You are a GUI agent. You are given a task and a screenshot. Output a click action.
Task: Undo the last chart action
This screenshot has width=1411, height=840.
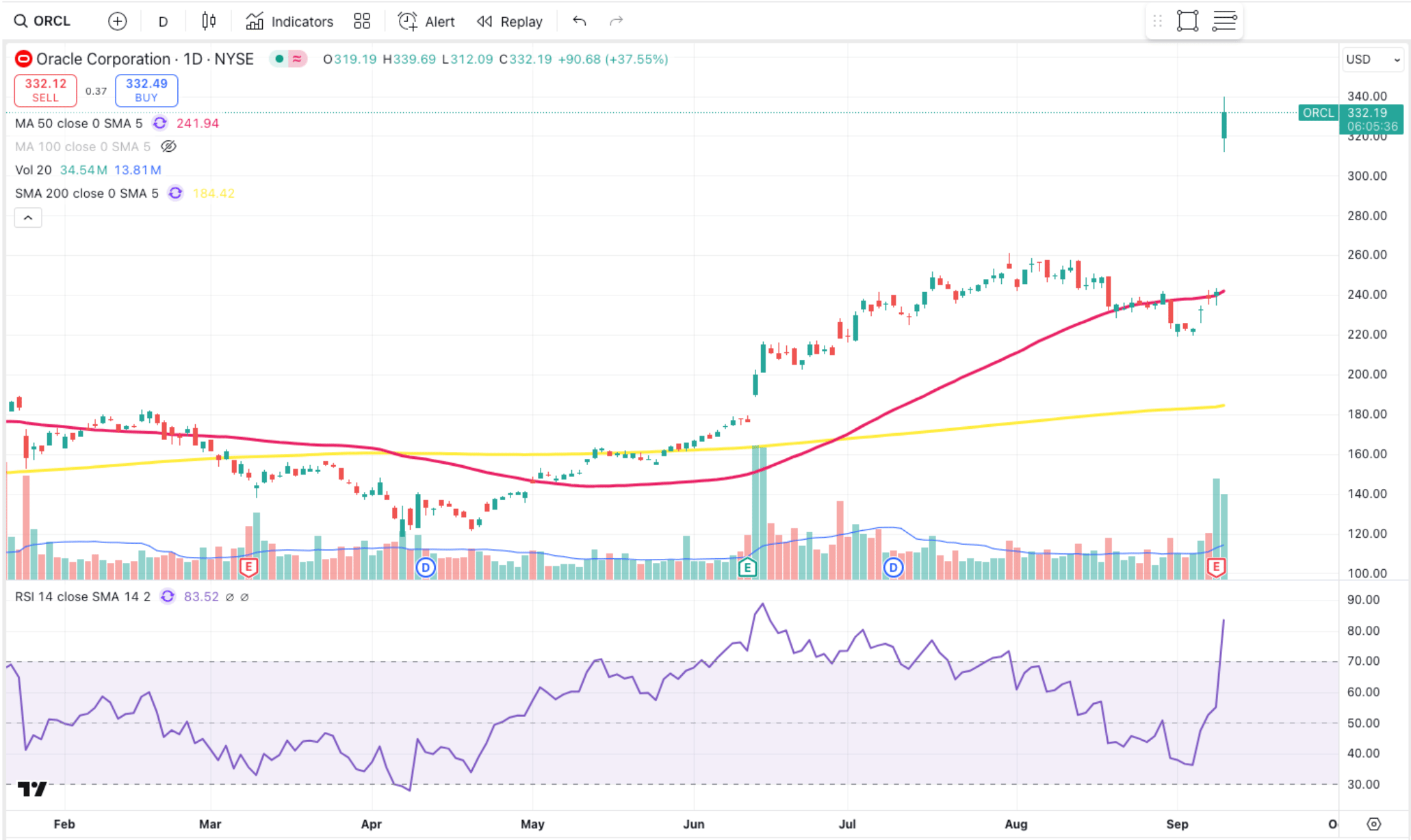(x=580, y=21)
